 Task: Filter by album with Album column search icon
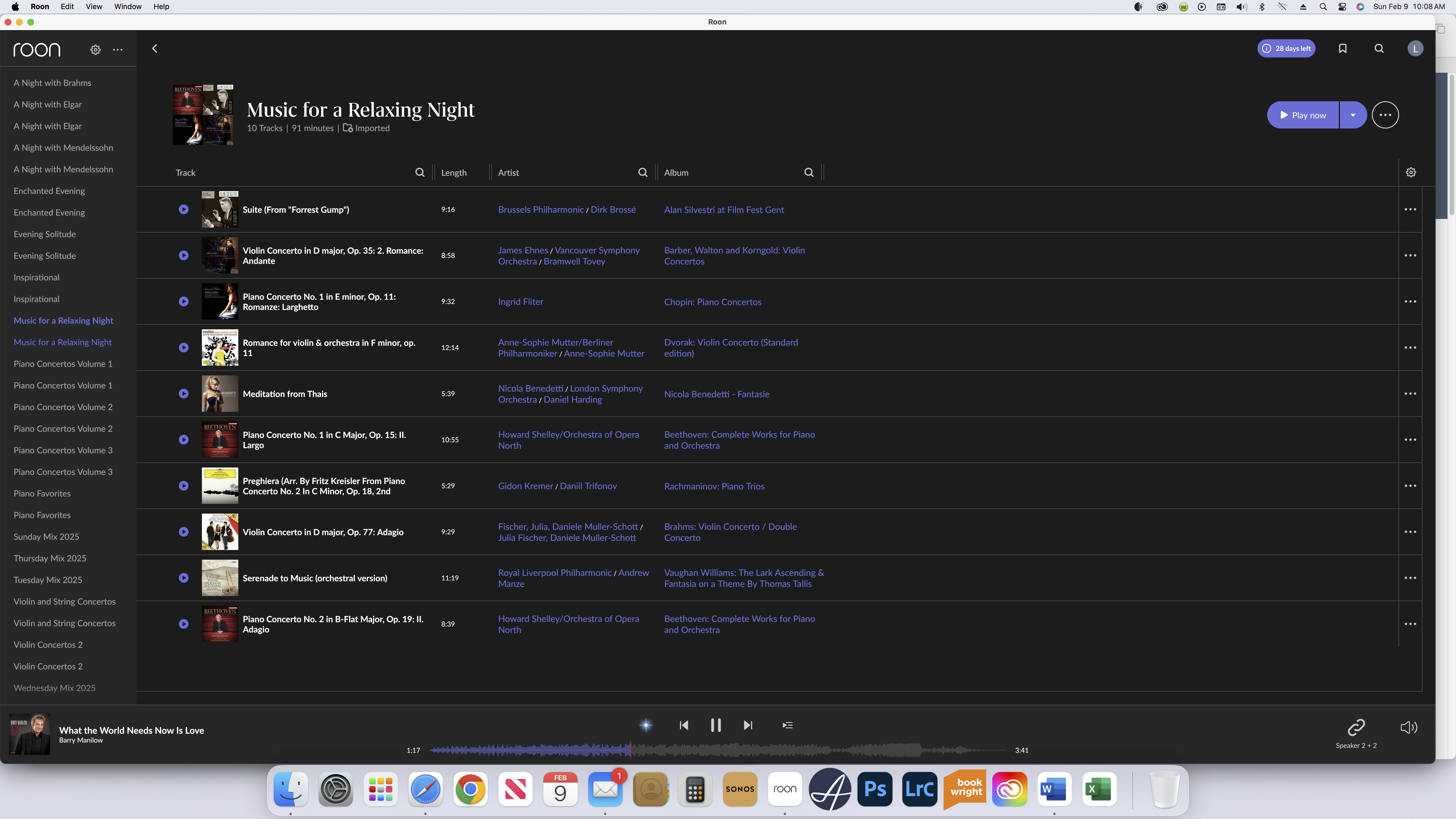809,172
